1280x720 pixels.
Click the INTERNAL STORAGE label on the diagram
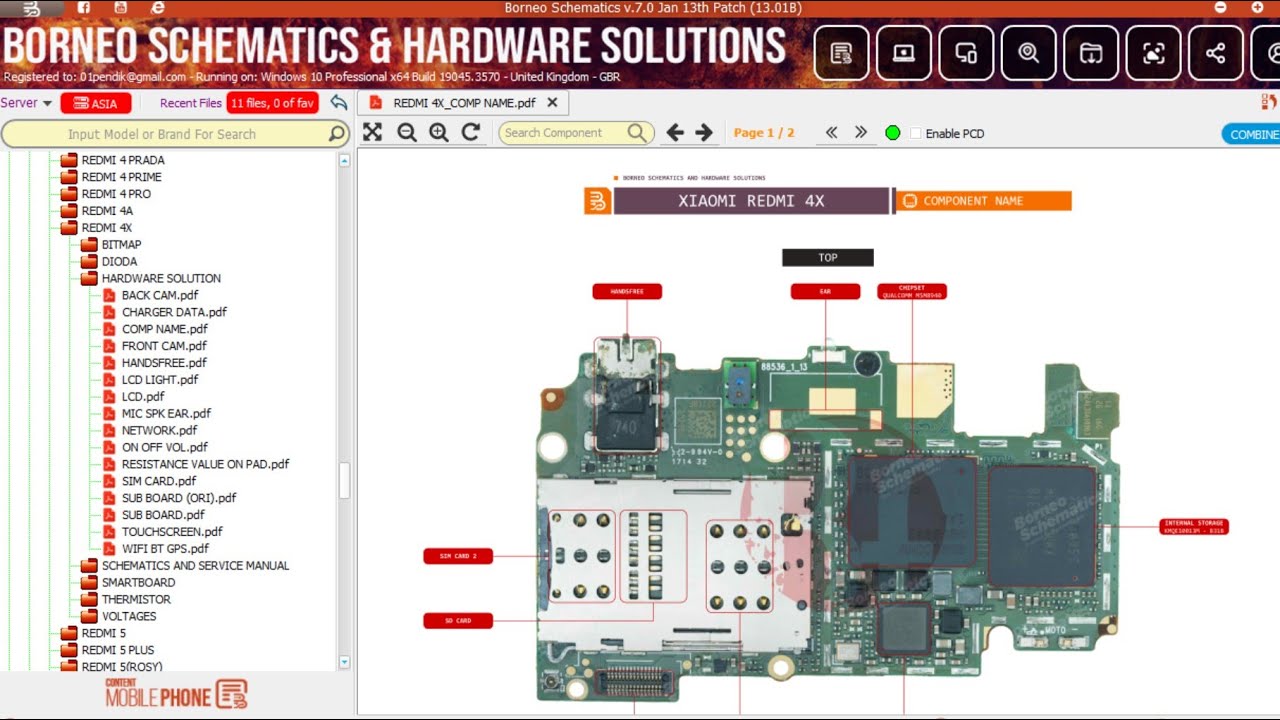[1194, 526]
